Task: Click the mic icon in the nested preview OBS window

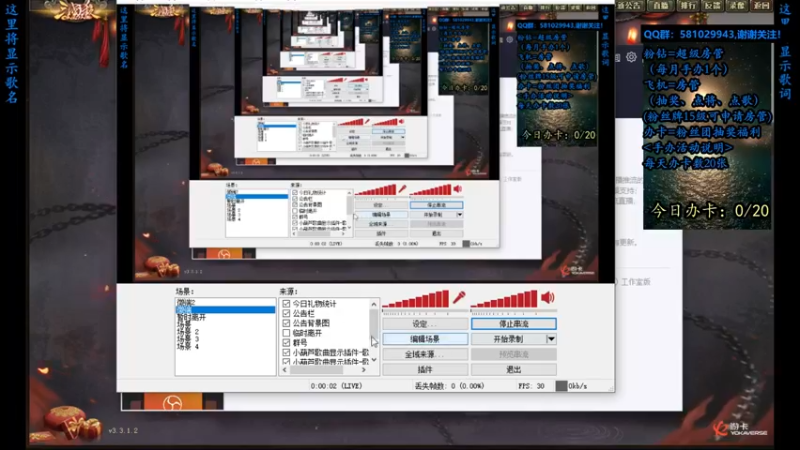Action: [x=402, y=189]
